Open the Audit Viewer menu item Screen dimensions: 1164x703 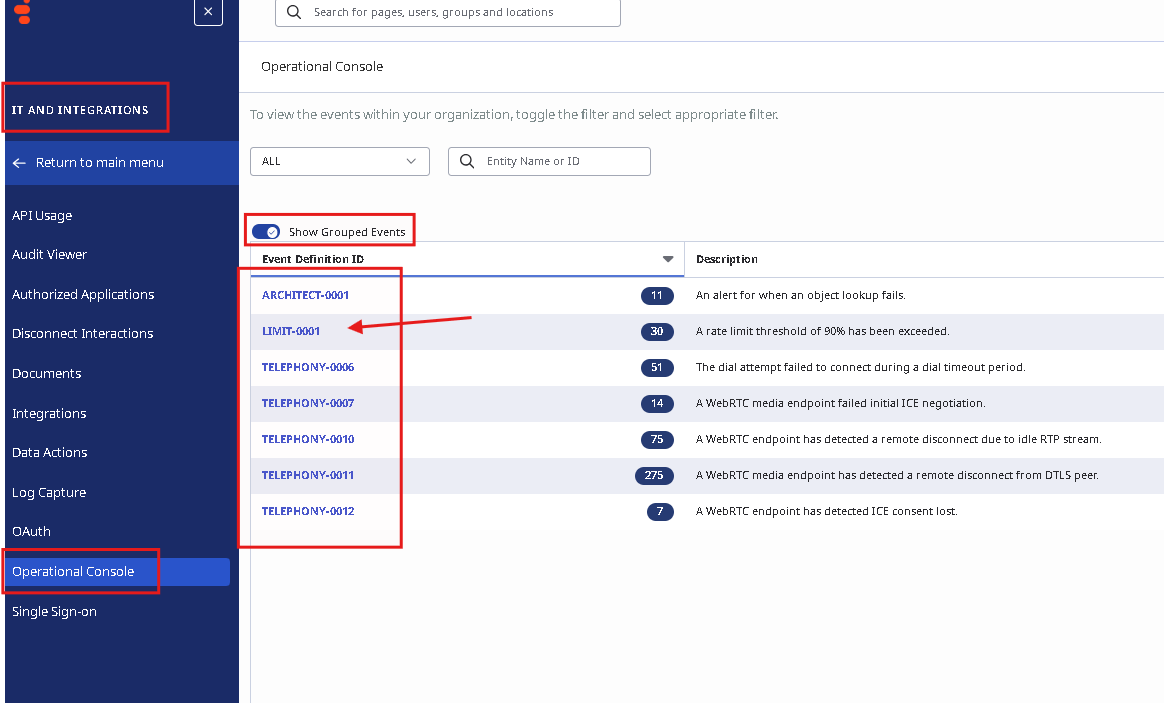[50, 254]
